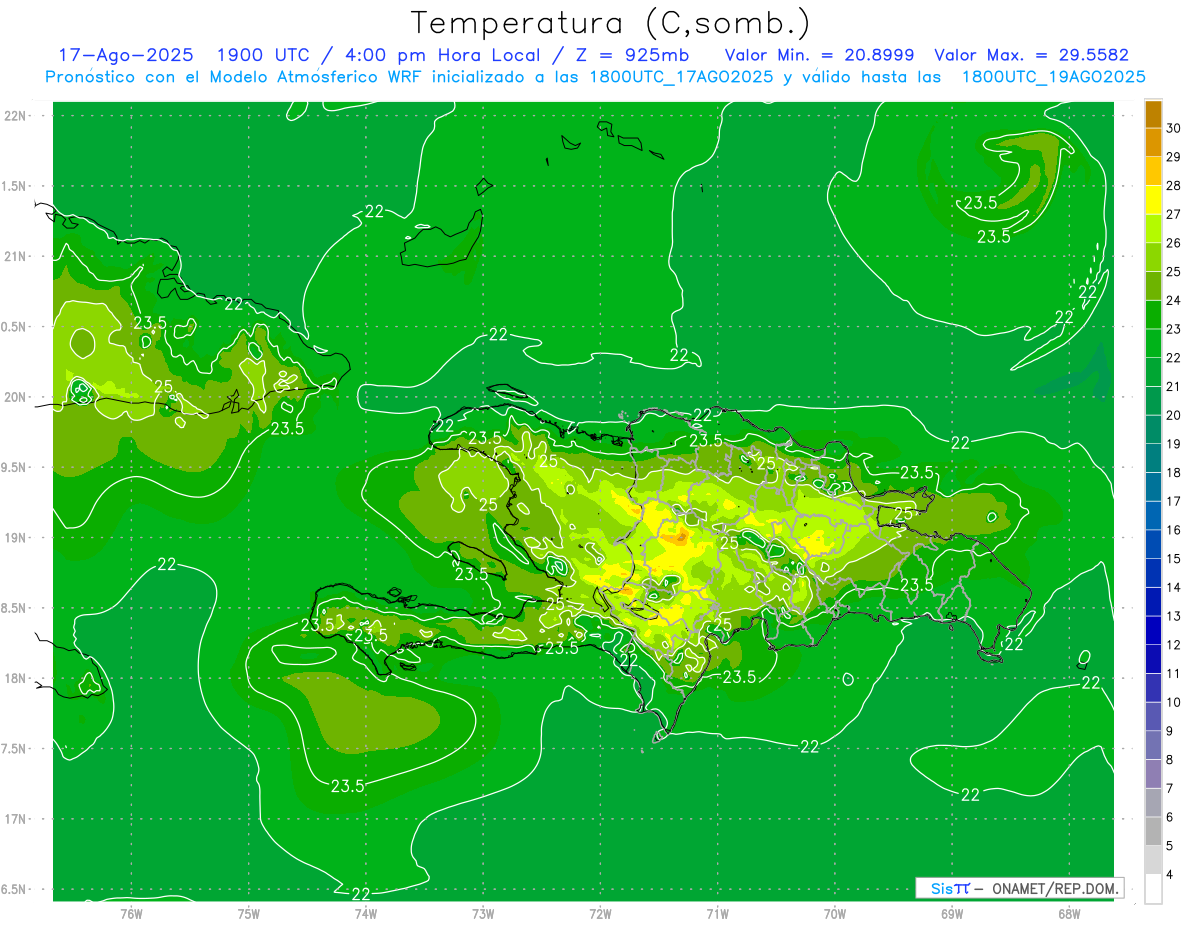Pick the purple legend swatch between 8 and 9

[1153, 746]
